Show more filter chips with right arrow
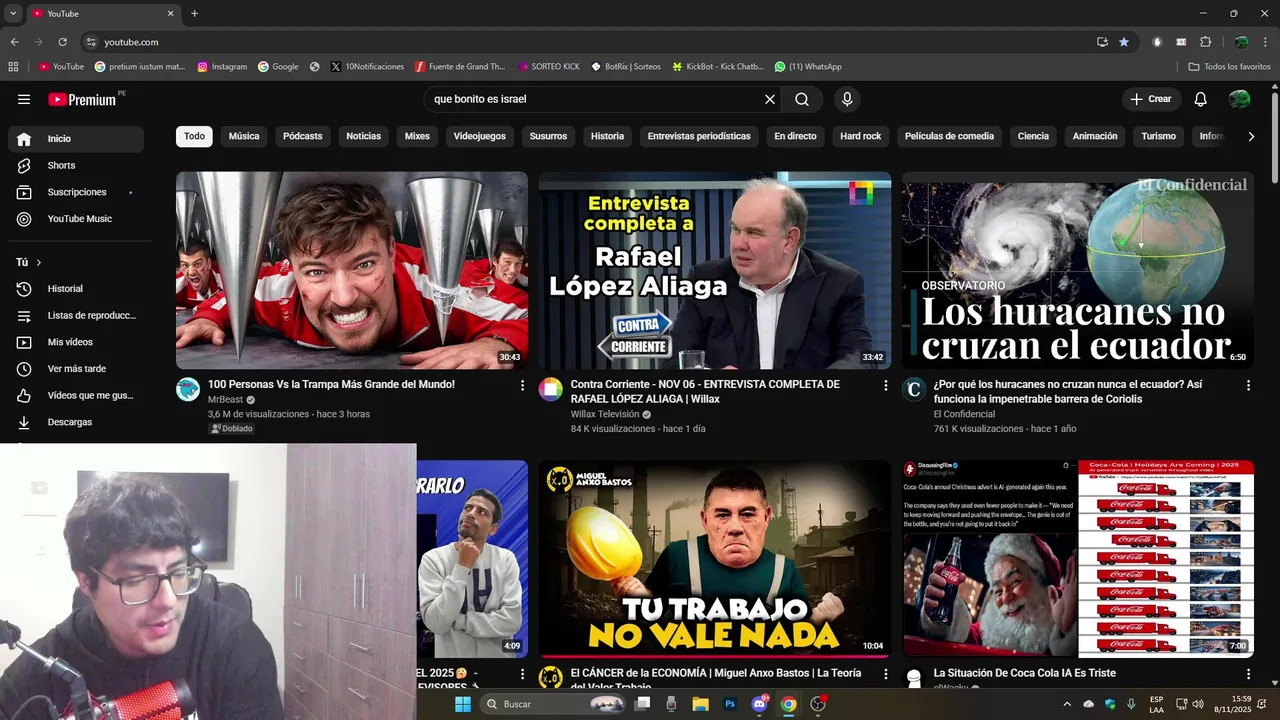The height and width of the screenshot is (720, 1280). 1250,136
